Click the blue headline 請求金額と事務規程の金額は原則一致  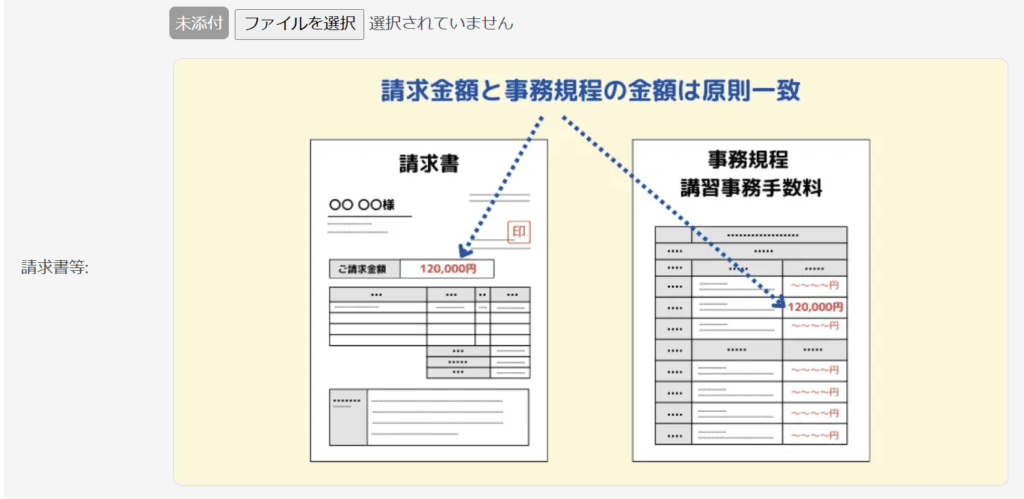tap(591, 90)
